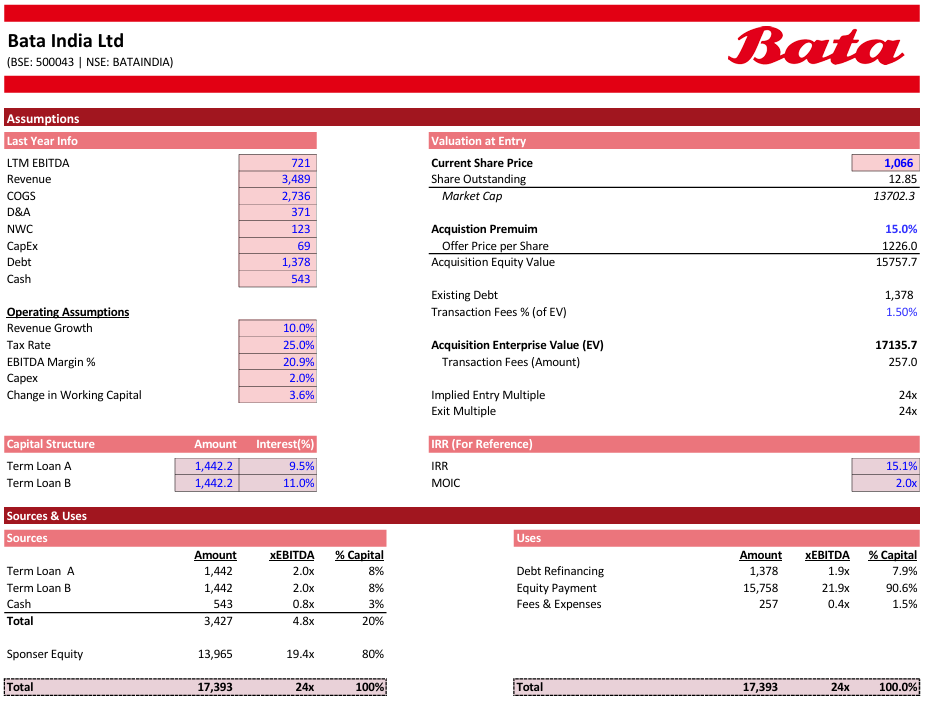Click the Uses Total amount 17,393
This screenshot has width=927, height=704.
click(x=760, y=687)
